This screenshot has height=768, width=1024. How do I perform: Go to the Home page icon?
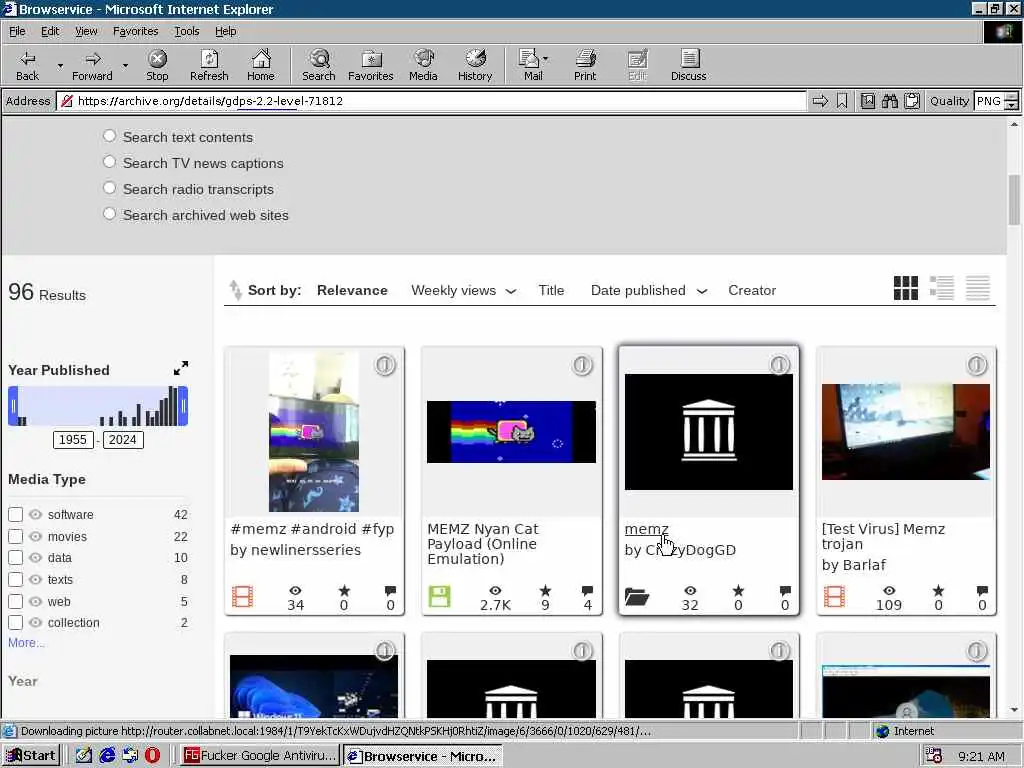coord(261,66)
